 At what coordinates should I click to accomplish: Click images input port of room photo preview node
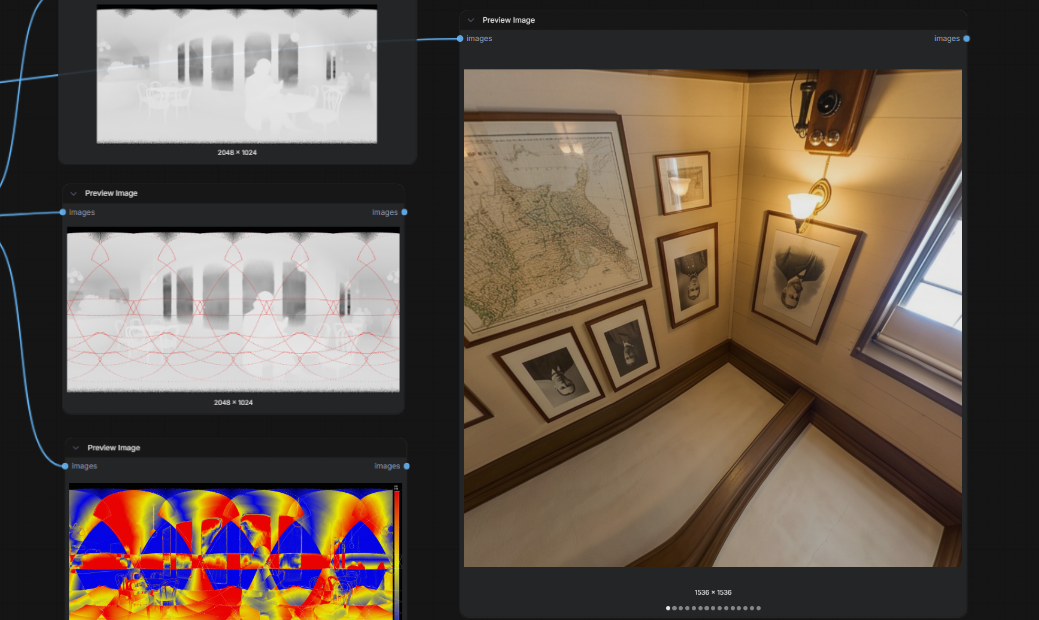click(x=460, y=38)
